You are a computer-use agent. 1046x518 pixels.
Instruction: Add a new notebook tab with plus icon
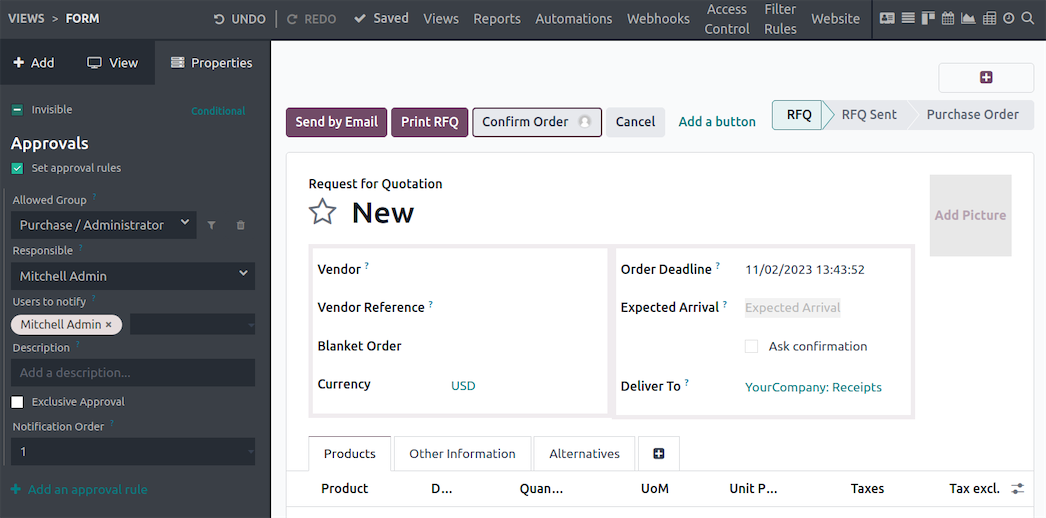point(658,454)
